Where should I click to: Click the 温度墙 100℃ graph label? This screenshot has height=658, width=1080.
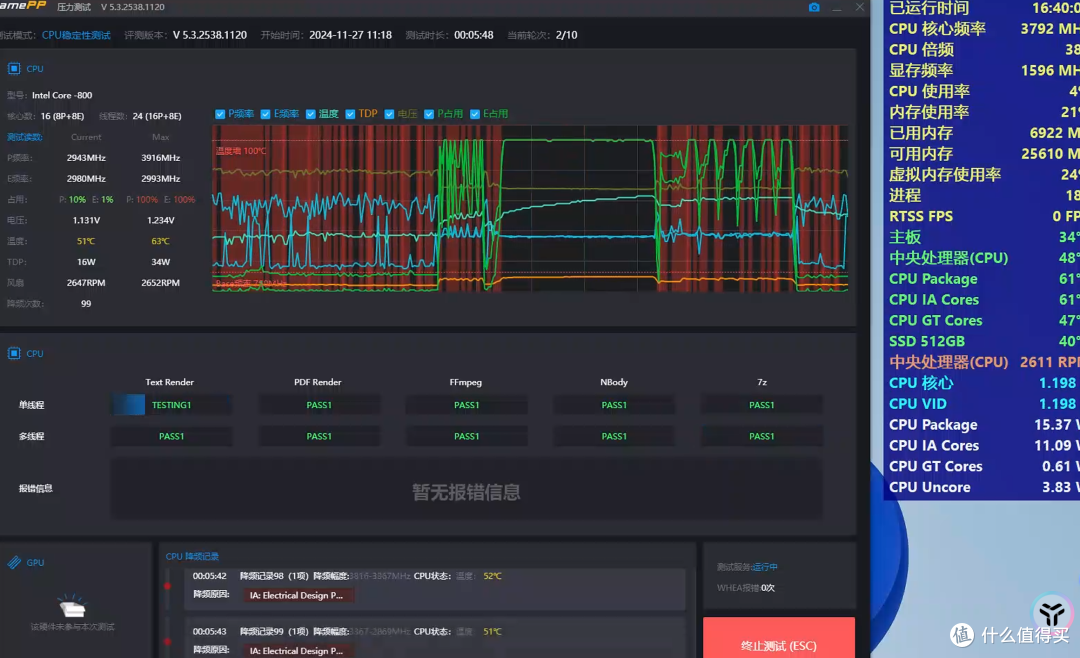pos(241,151)
